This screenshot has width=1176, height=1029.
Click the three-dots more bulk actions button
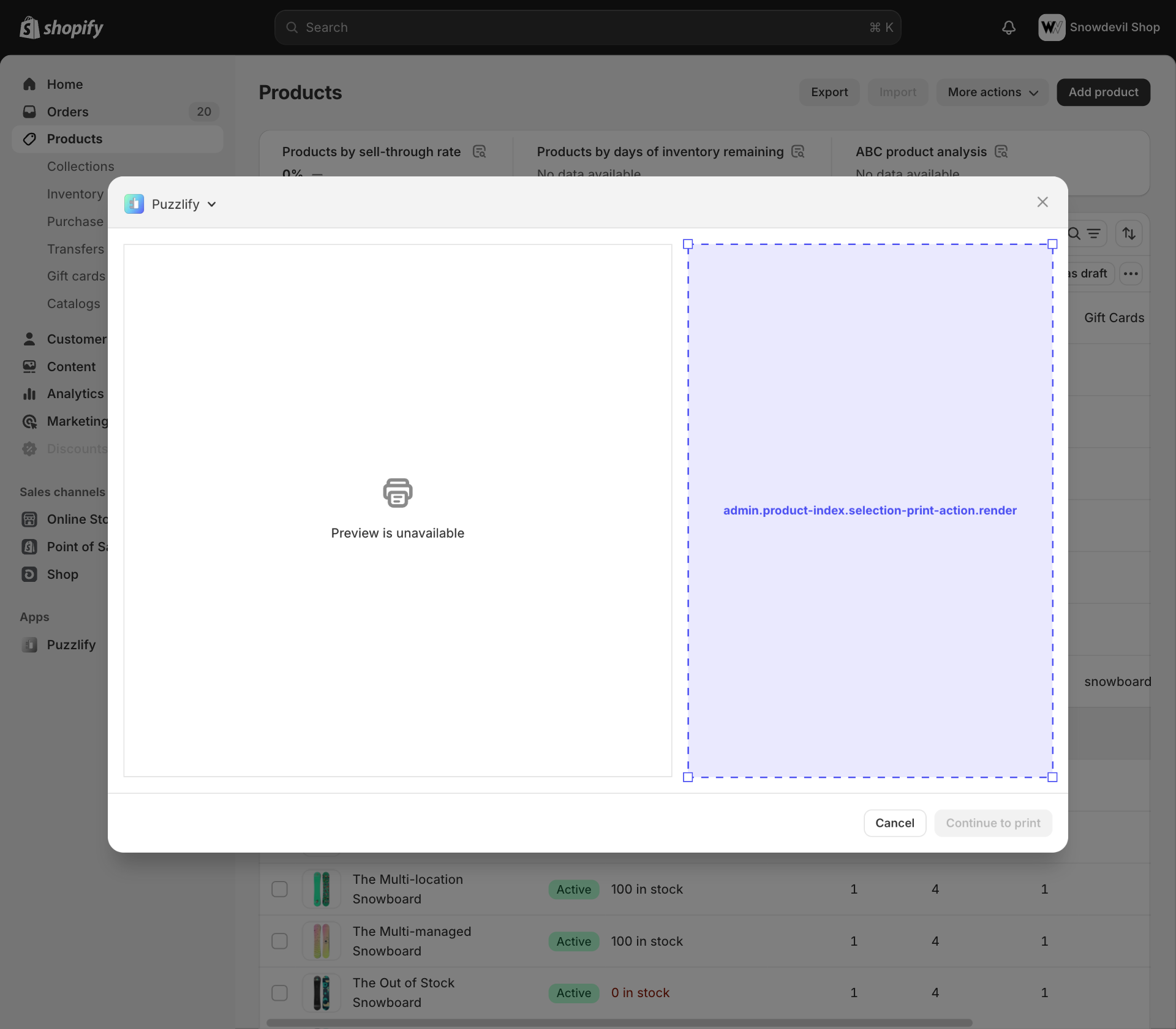click(x=1131, y=273)
